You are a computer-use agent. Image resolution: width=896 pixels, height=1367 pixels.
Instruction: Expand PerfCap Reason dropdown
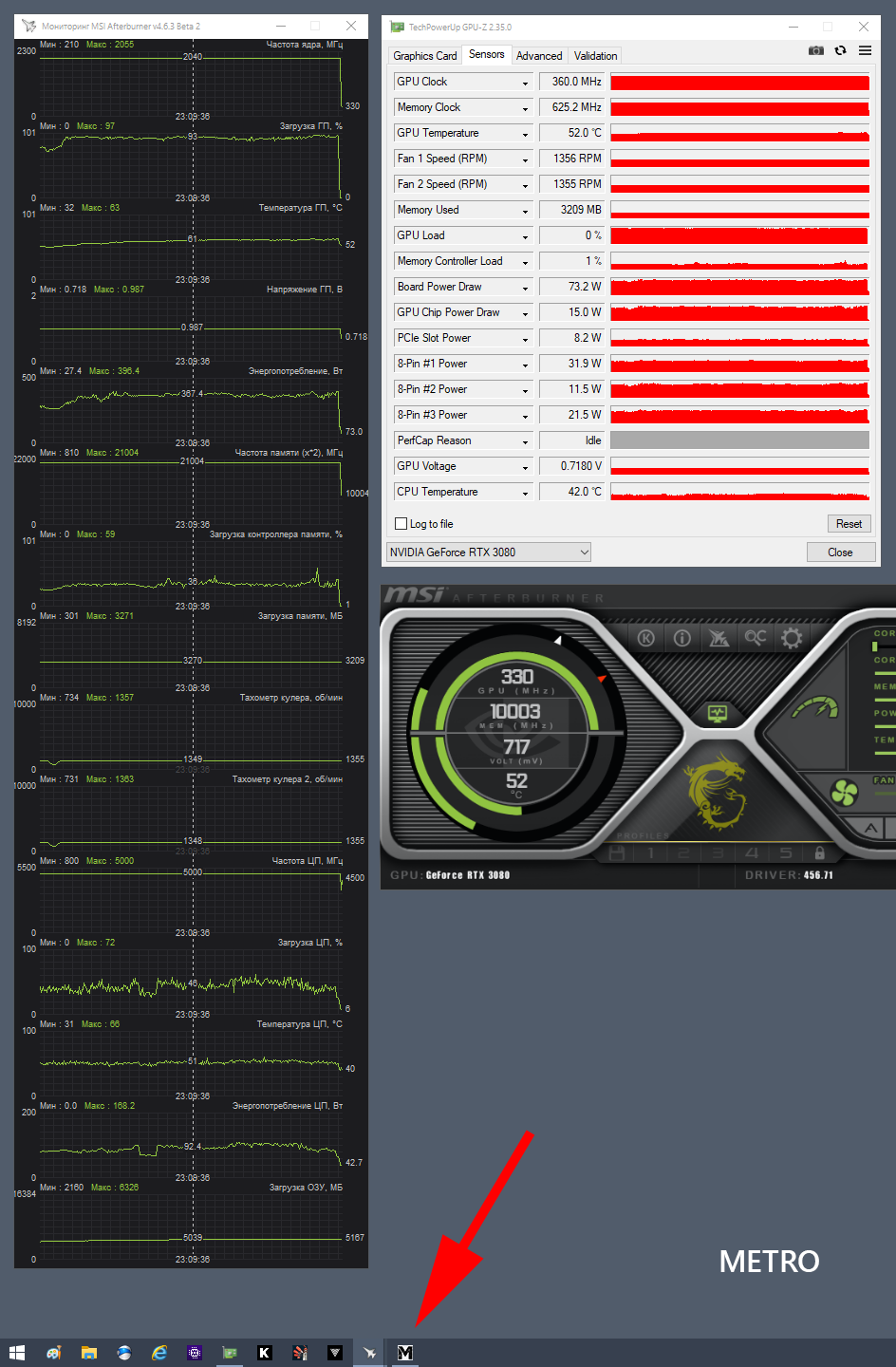point(525,441)
